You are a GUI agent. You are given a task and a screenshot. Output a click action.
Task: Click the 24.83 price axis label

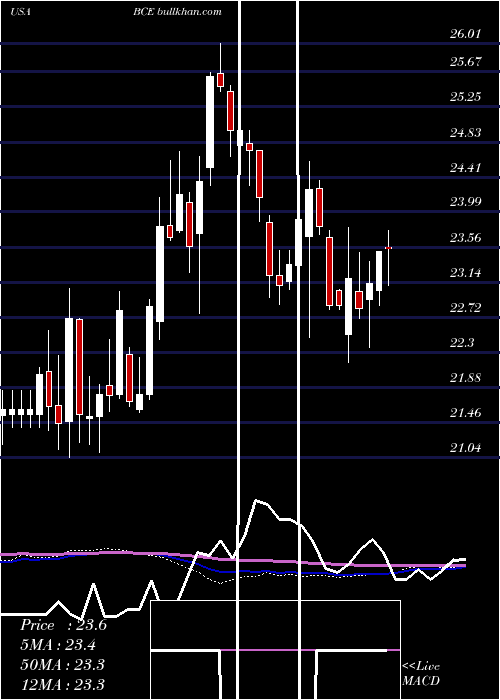pyautogui.click(x=466, y=132)
